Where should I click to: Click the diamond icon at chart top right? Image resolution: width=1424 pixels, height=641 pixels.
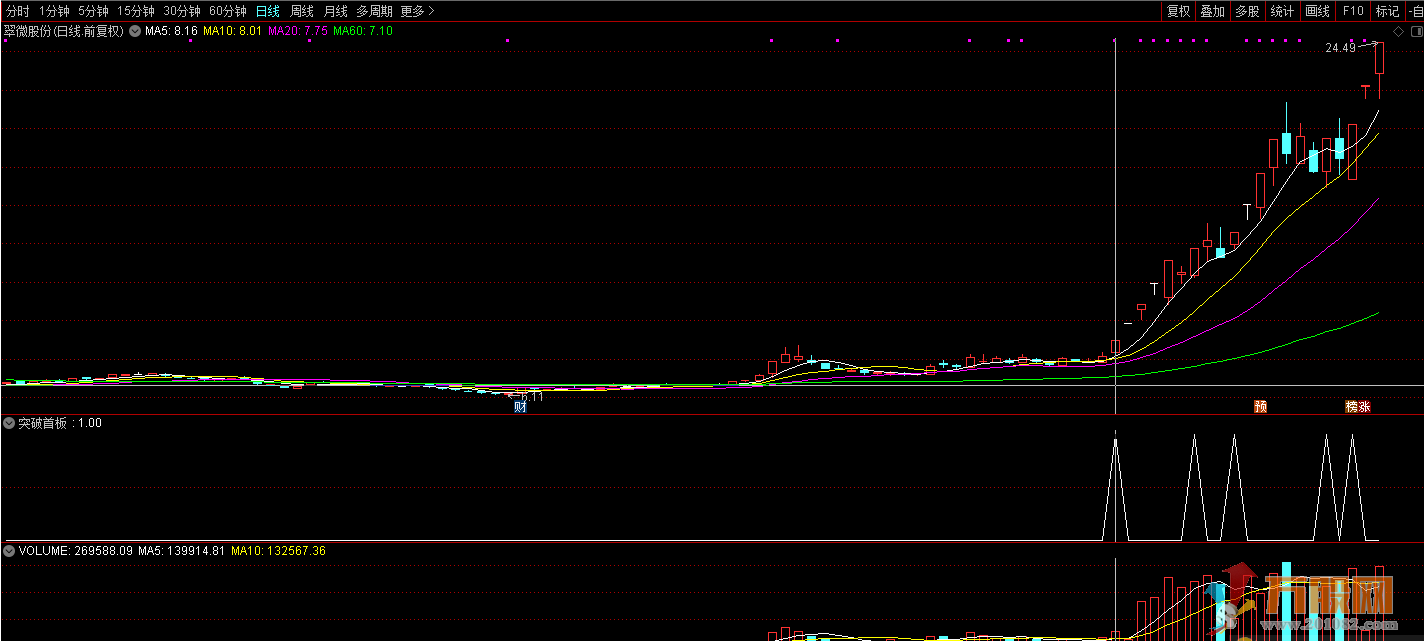(1398, 31)
